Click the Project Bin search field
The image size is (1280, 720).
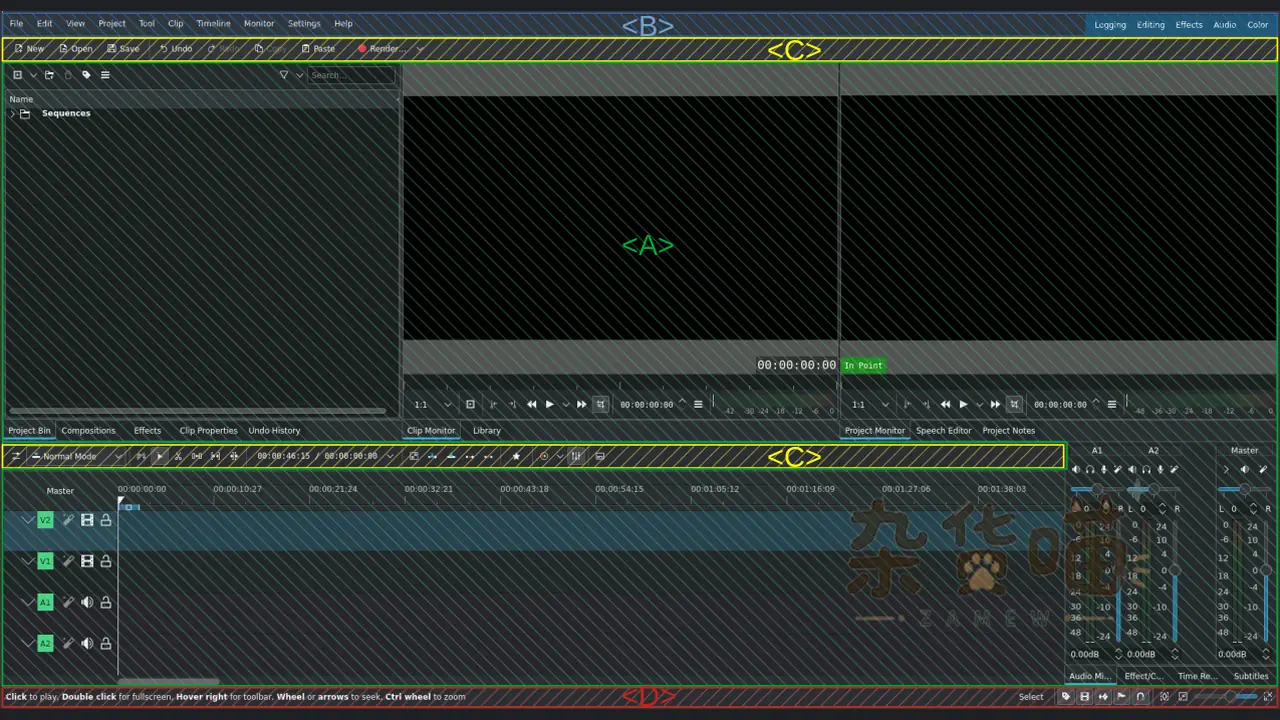click(x=350, y=75)
